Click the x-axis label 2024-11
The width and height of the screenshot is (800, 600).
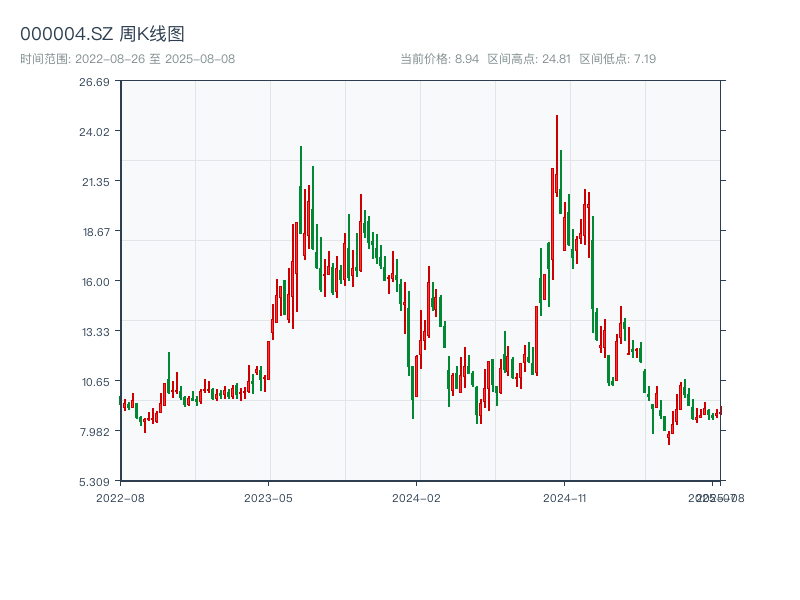[x=564, y=498]
